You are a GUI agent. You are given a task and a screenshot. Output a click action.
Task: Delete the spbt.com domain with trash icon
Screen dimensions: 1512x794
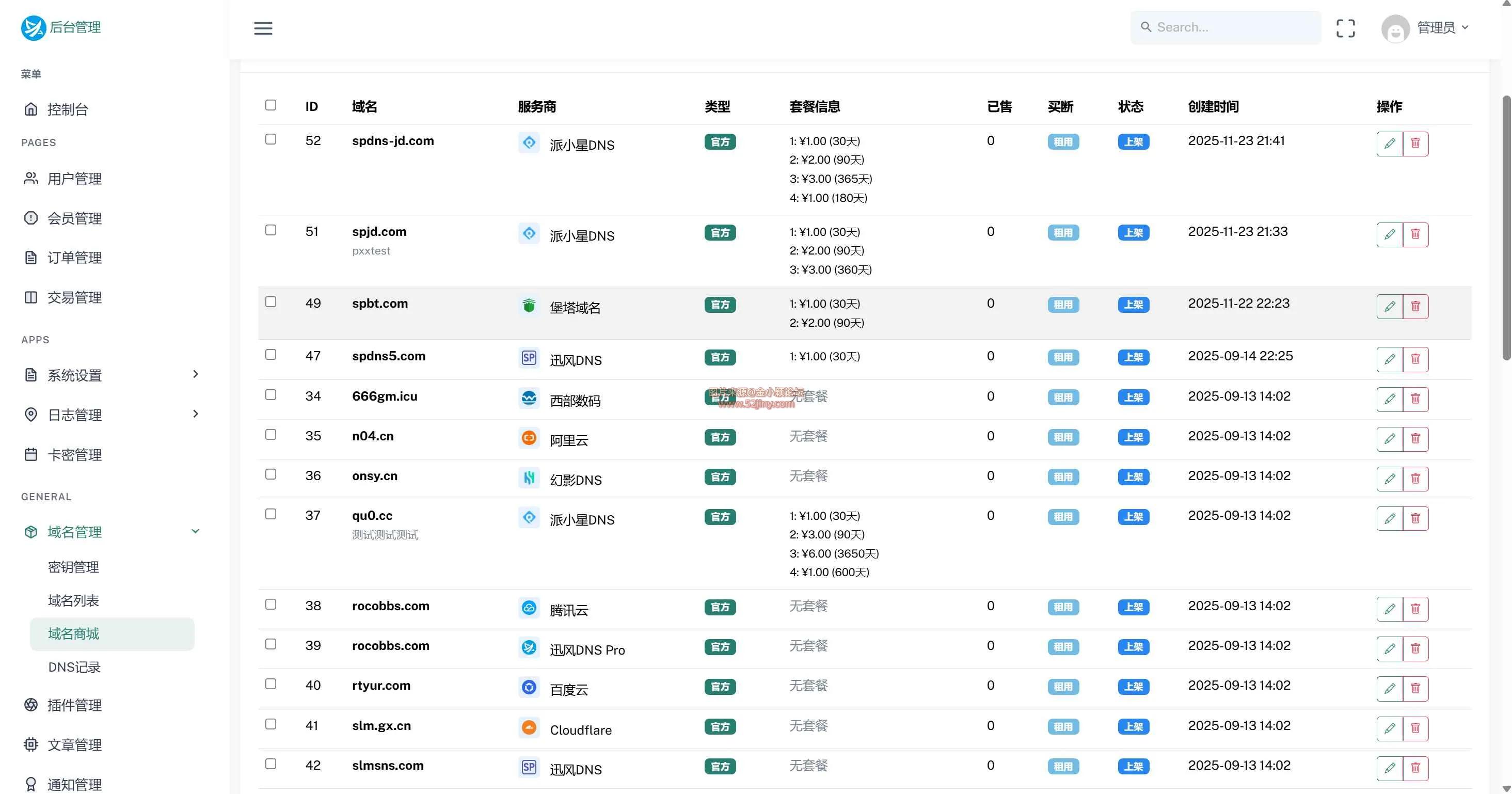pos(1415,306)
